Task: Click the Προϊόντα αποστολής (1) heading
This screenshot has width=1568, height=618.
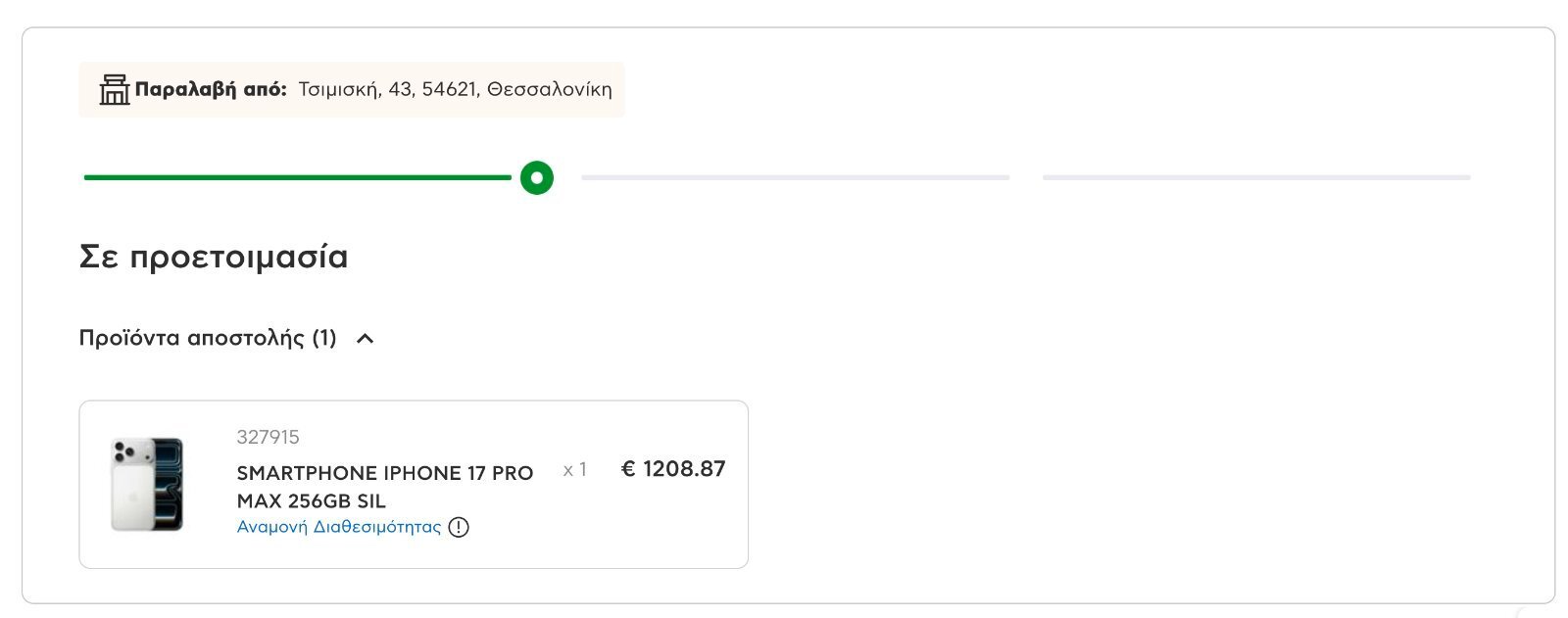Action: click(x=208, y=338)
